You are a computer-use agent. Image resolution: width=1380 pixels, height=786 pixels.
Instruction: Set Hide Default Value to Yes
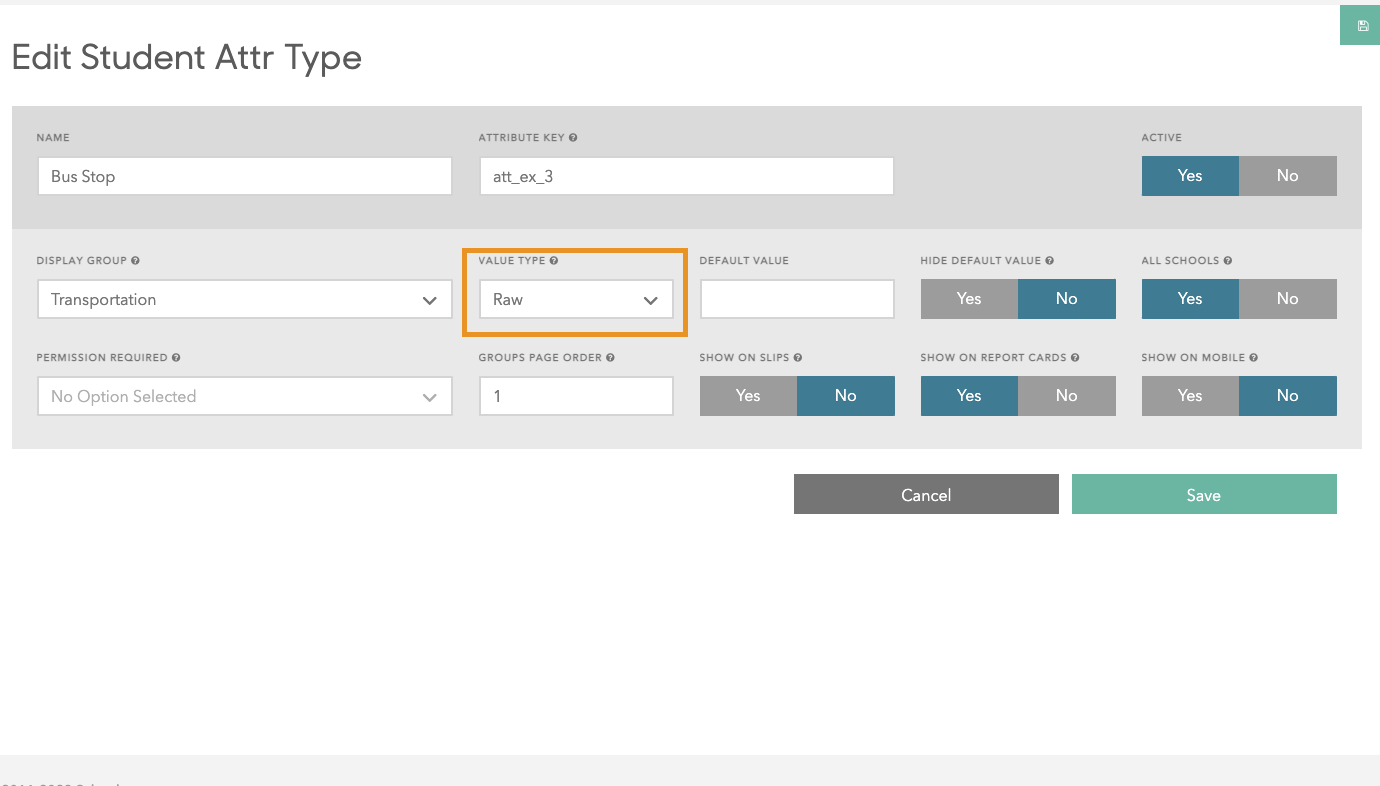pyautogui.click(x=969, y=299)
